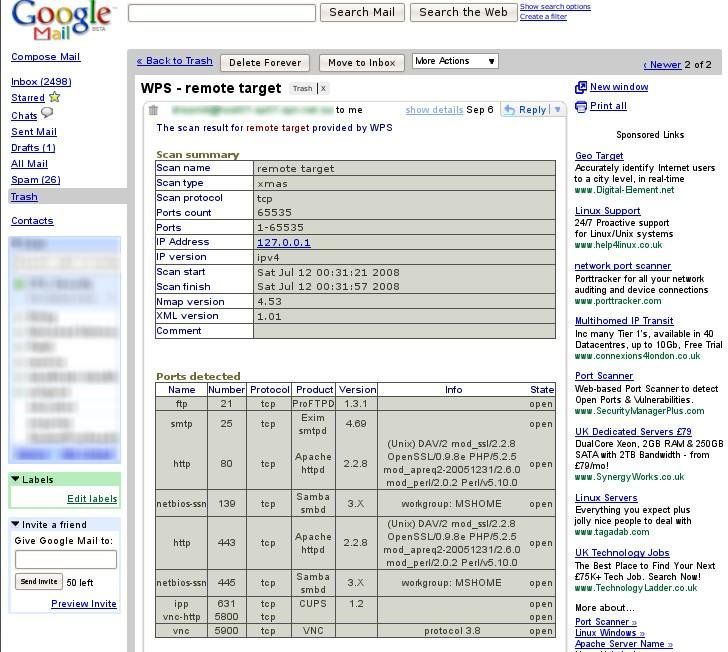Click the 'workgroup: MSHOME' info for port 139

451,504
